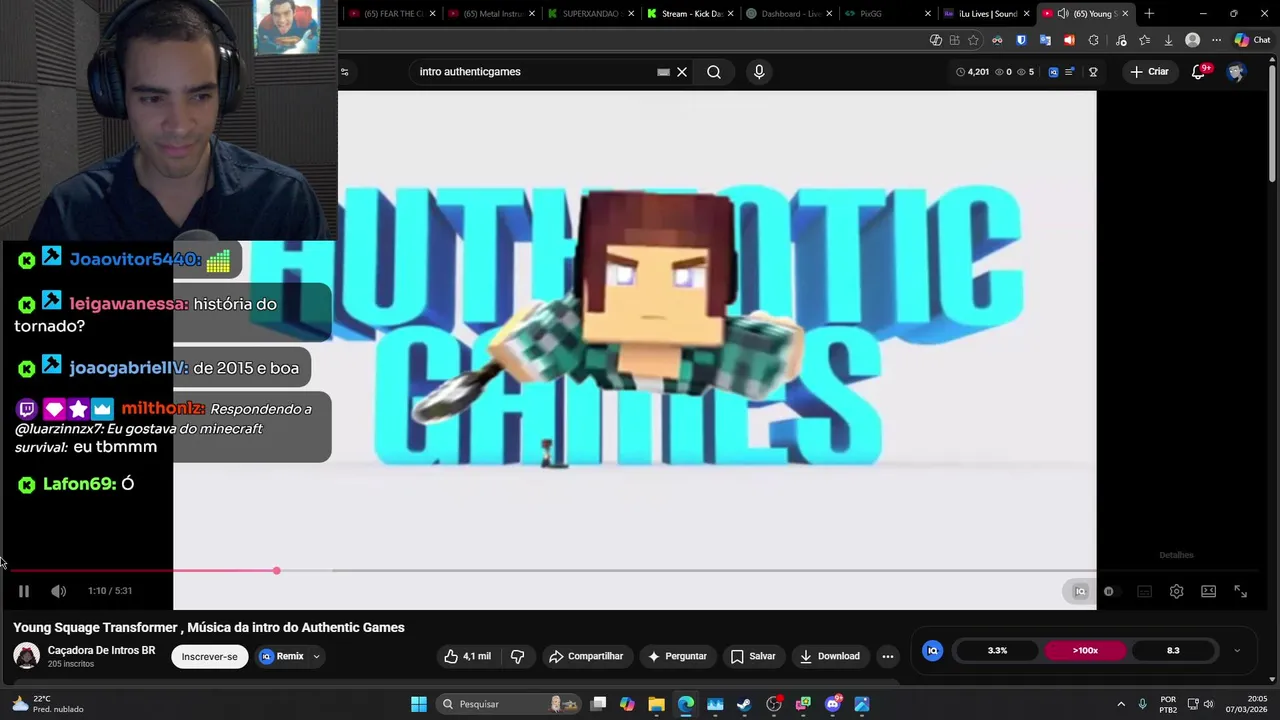Open Steam from the taskbar
This screenshot has width=1280, height=720.
pos(744,704)
